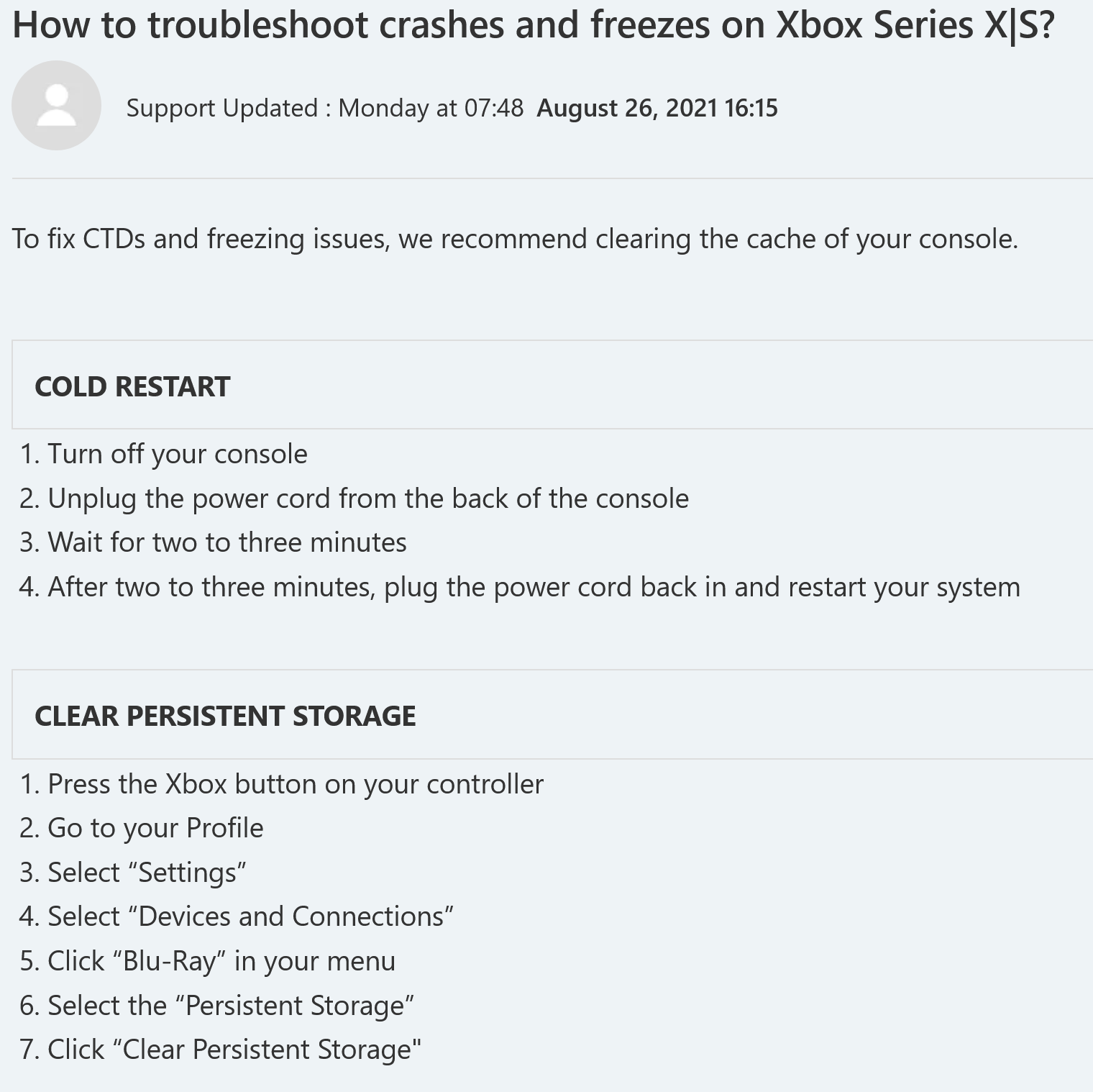Click the Devices and Connections step

point(237,916)
